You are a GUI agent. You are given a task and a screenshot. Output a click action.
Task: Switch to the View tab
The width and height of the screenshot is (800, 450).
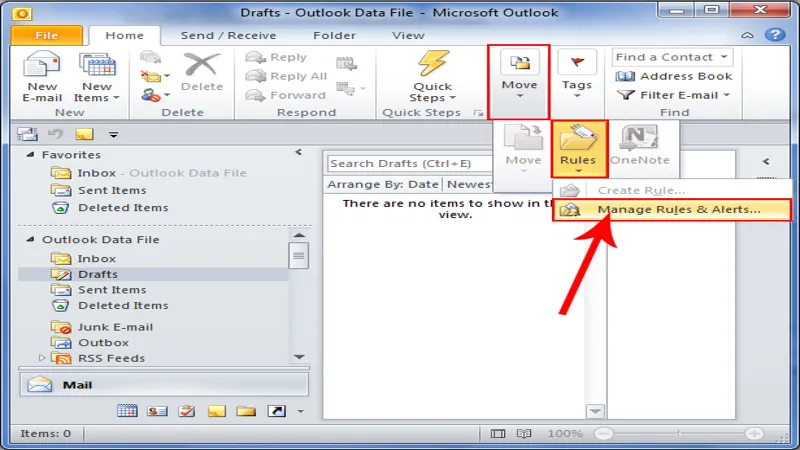[408, 35]
